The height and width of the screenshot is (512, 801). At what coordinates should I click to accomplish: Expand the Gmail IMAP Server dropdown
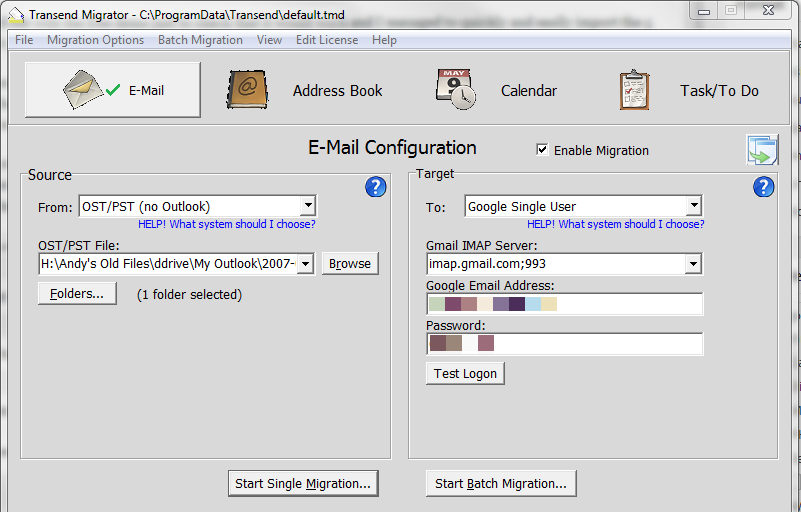(x=693, y=264)
